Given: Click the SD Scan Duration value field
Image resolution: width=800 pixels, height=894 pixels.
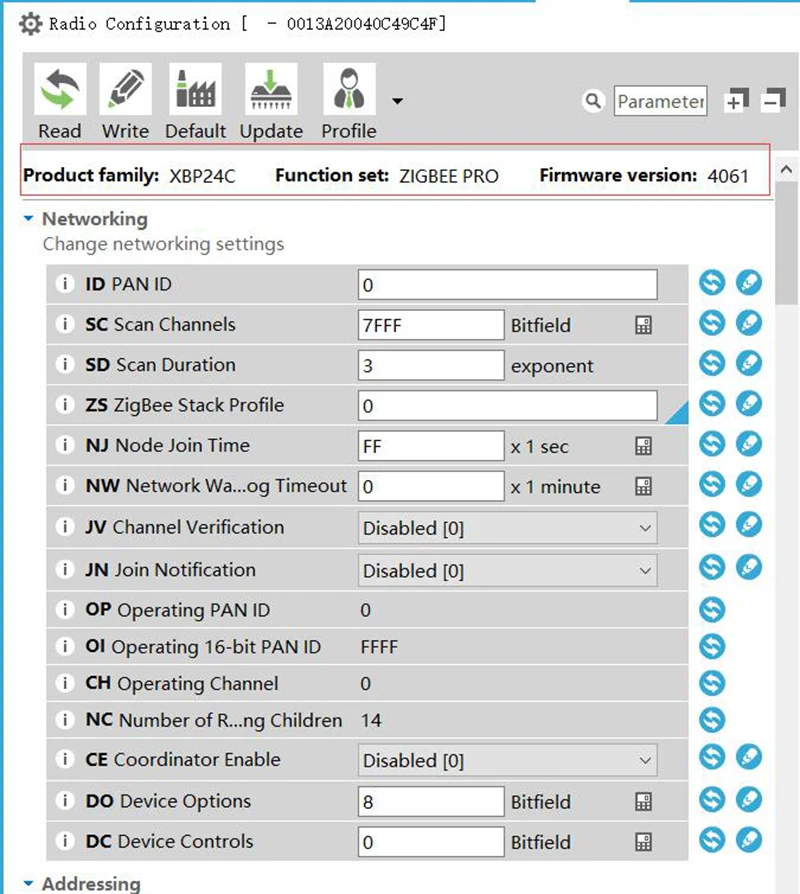Looking at the screenshot, I should point(431,365).
